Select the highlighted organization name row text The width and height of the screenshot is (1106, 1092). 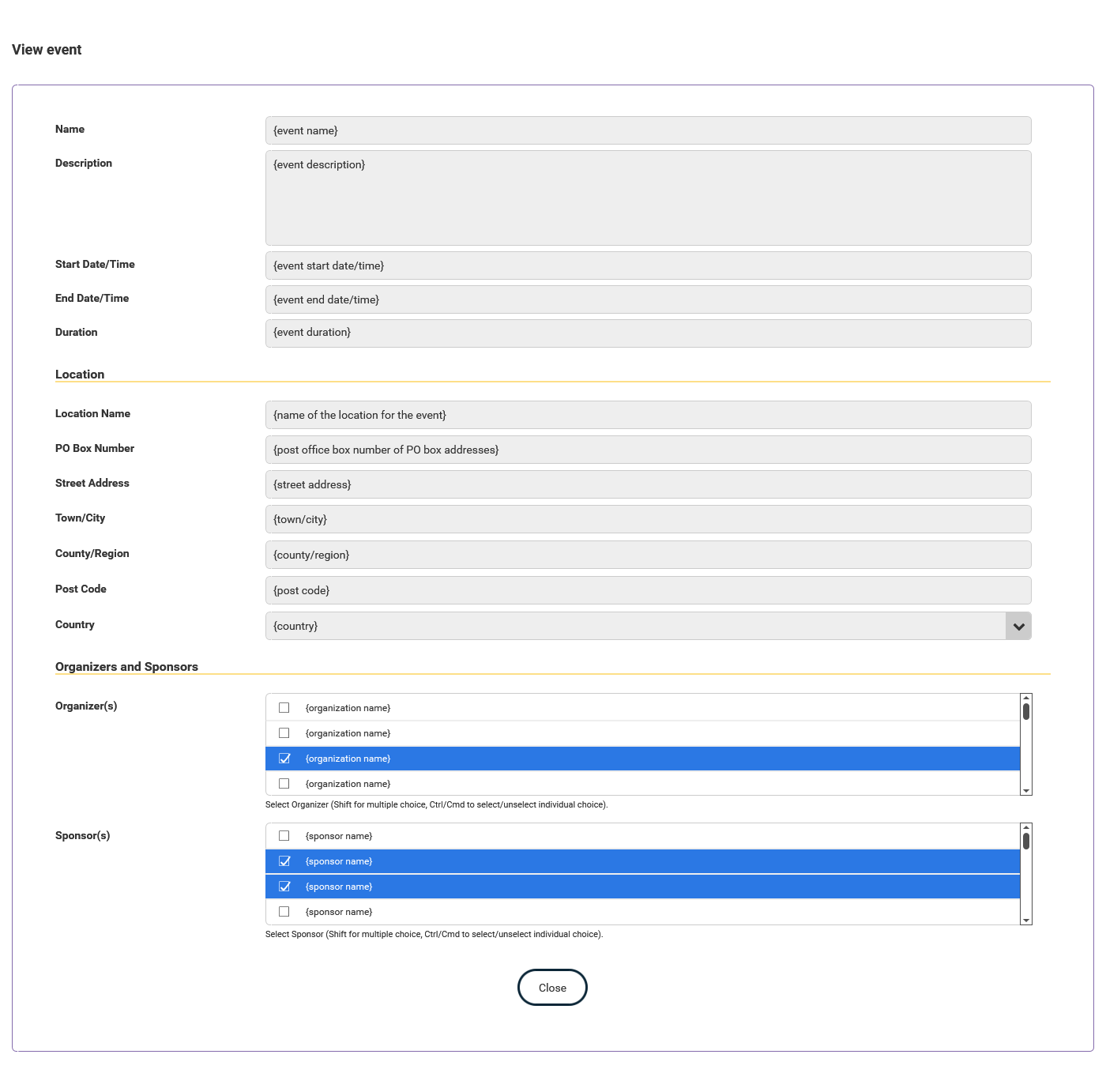point(348,759)
